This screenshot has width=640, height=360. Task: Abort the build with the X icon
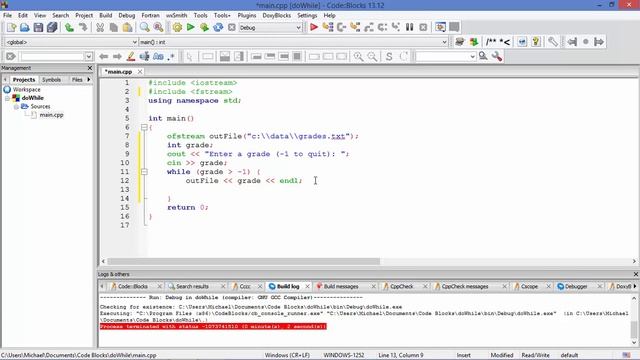point(231,27)
